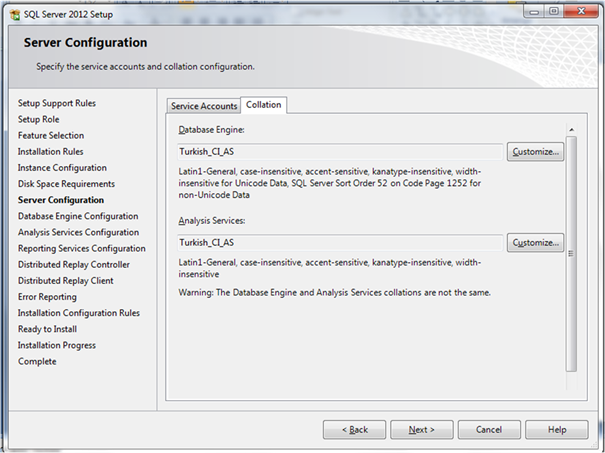This screenshot has height=453, width=605.
Task: Close the SQL Server 2012 Setup window
Action: 581,12
